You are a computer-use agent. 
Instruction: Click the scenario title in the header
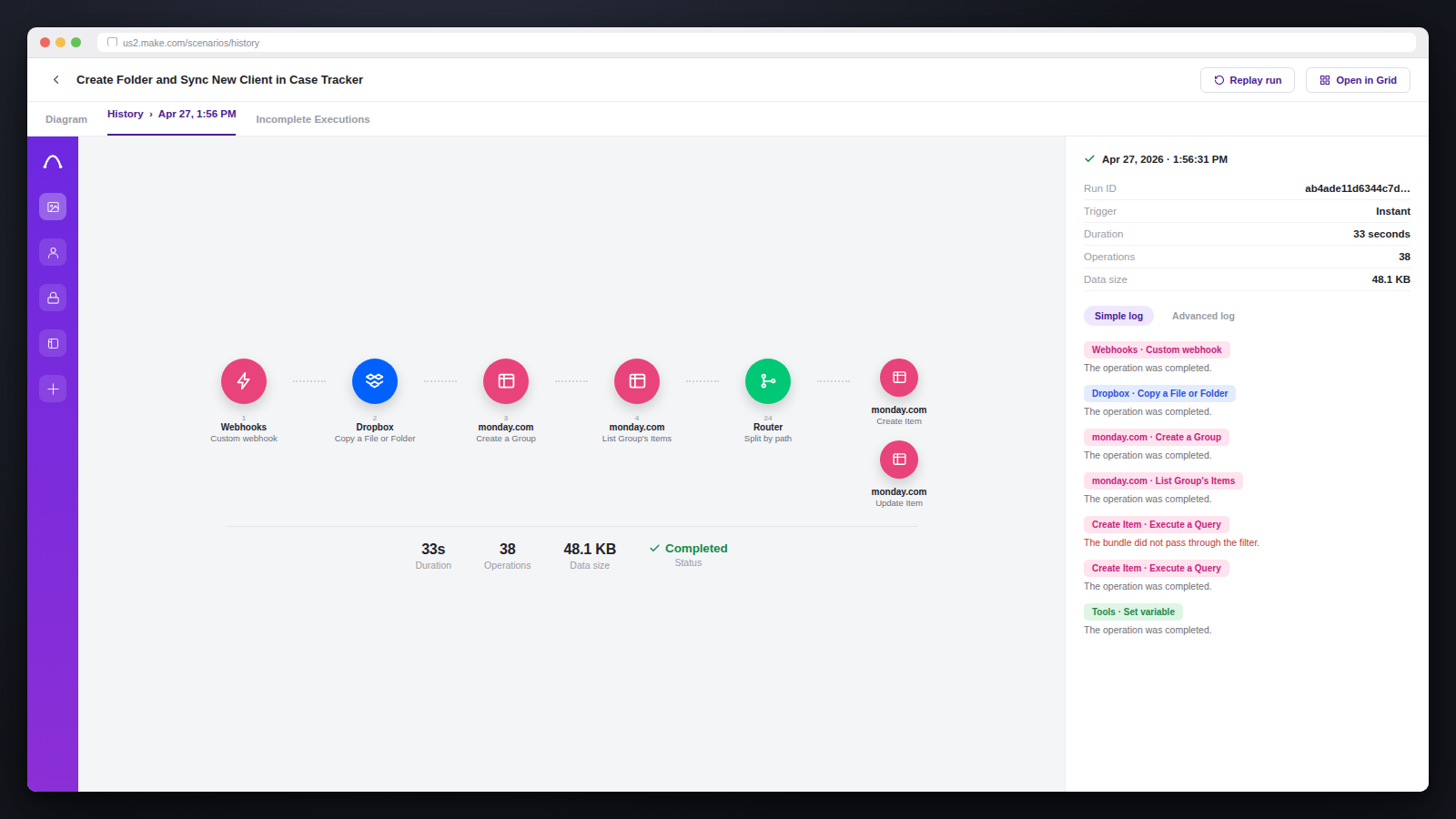(219, 80)
